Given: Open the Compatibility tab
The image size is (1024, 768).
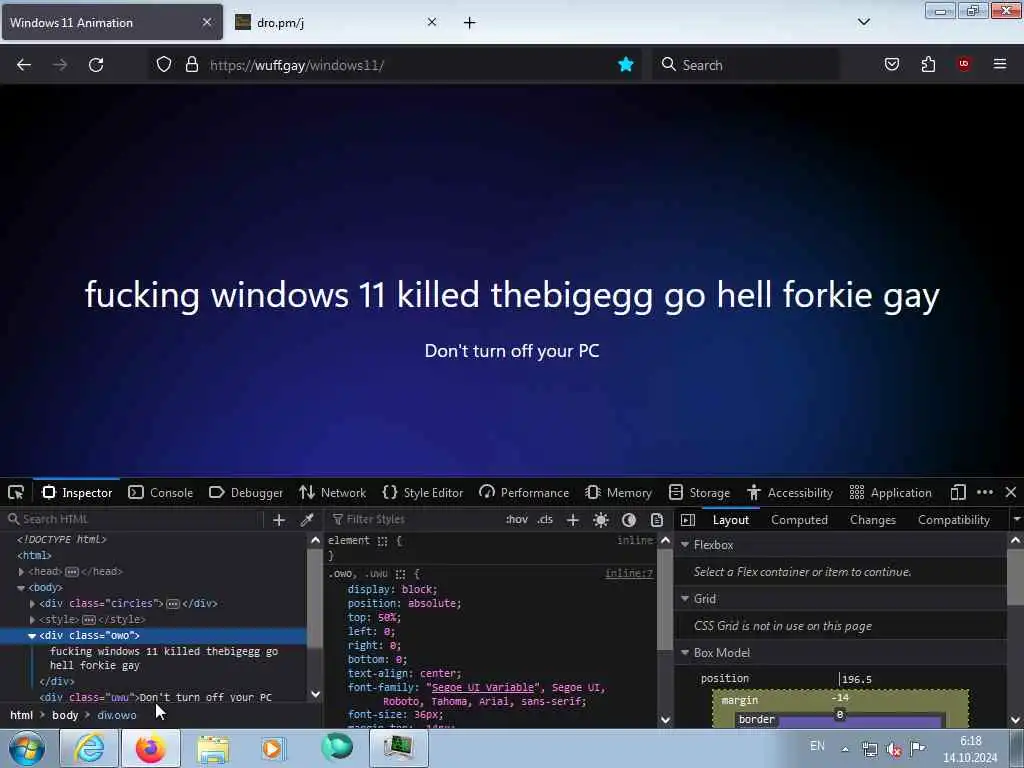Looking at the screenshot, I should click(x=953, y=520).
